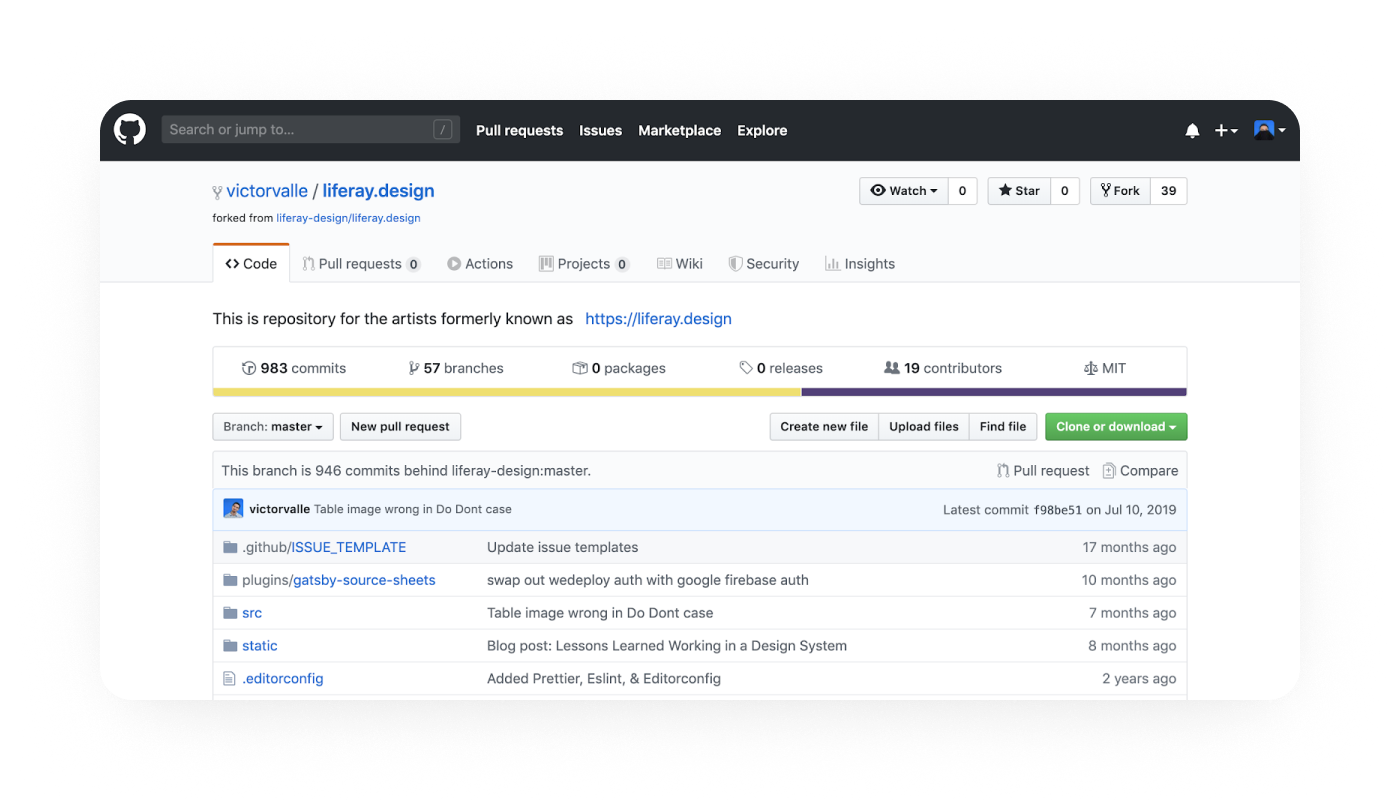Click the packages icon
Image resolution: width=1400 pixels, height=800 pixels.
580,368
